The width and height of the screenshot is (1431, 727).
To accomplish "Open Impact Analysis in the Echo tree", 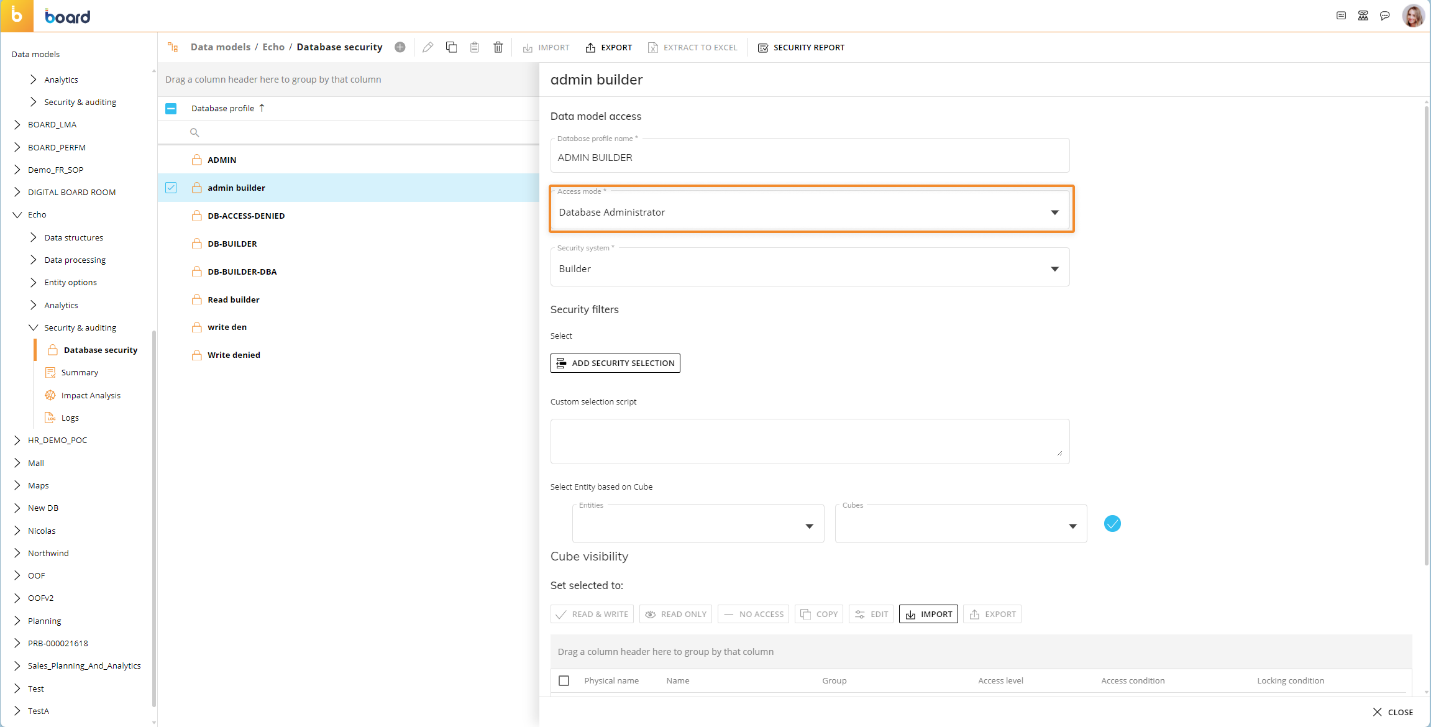I will click(x=91, y=396).
